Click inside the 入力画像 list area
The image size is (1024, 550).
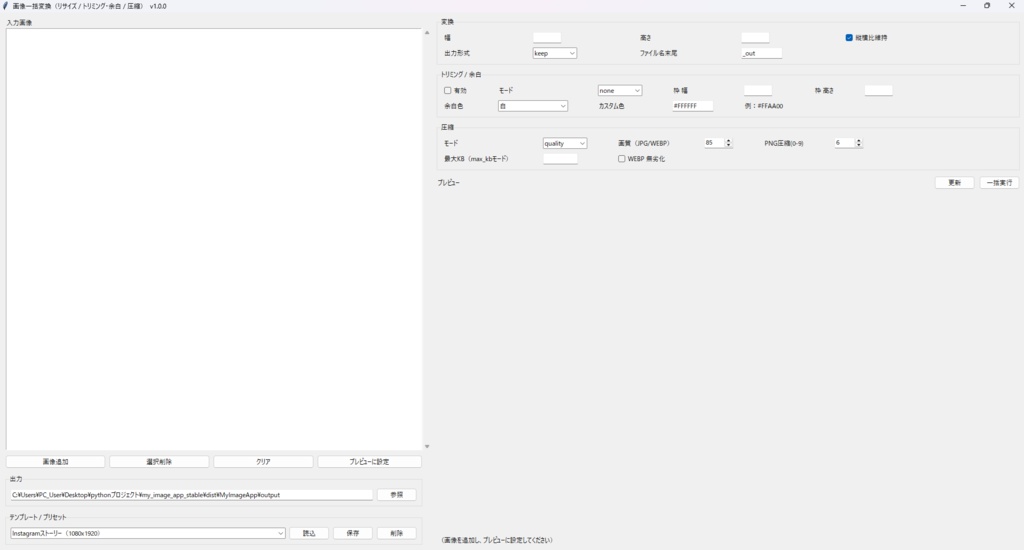214,238
